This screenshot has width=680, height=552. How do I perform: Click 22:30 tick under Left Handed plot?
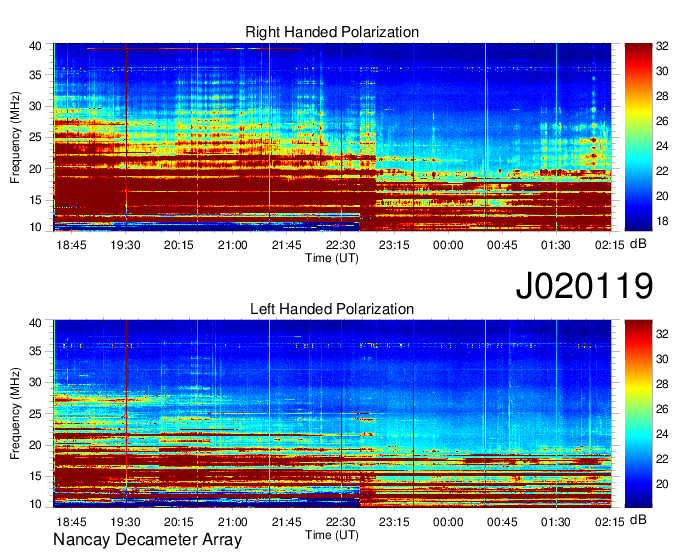coord(340,522)
